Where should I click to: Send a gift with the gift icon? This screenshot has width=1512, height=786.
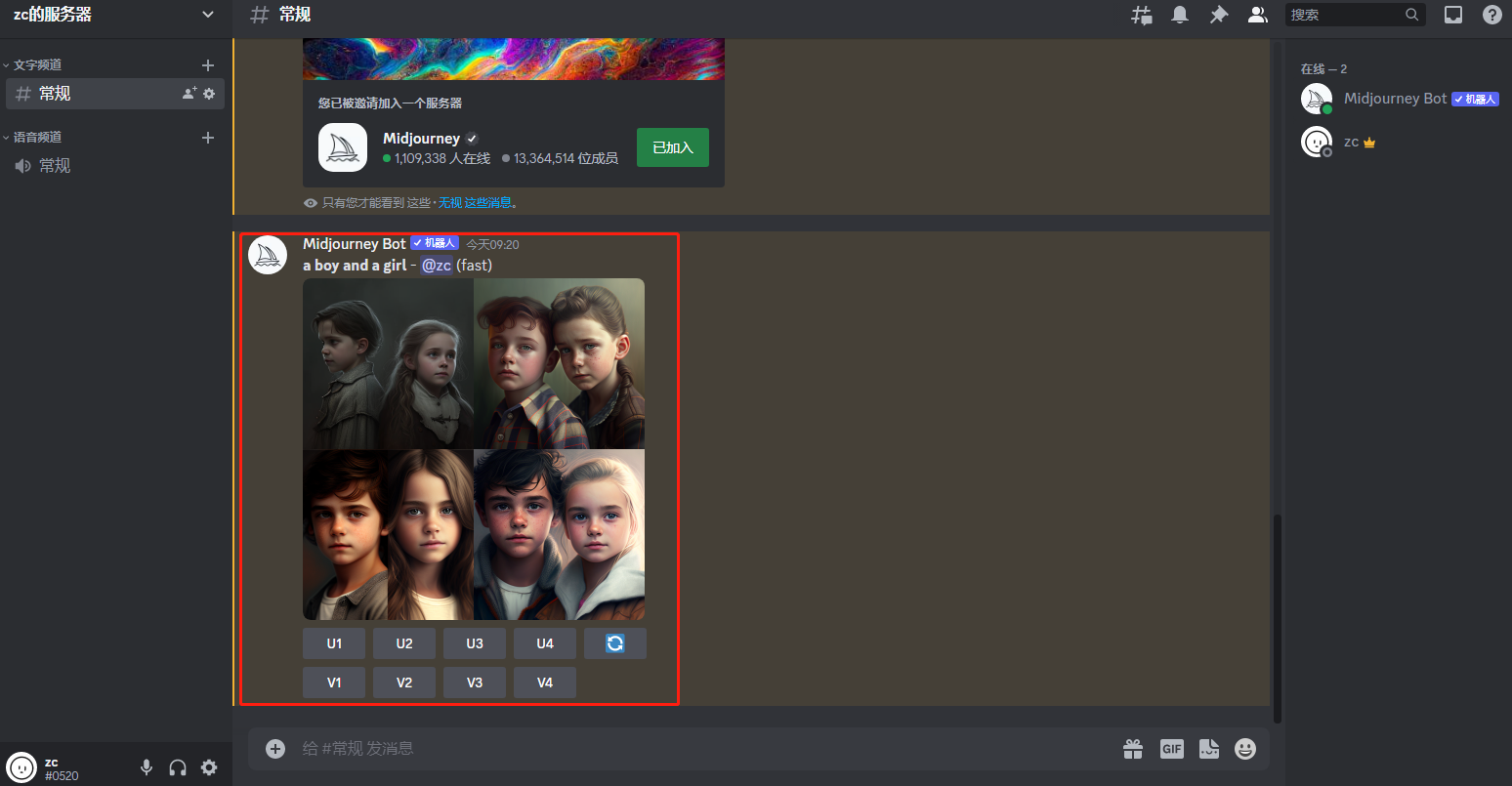pyautogui.click(x=1133, y=749)
